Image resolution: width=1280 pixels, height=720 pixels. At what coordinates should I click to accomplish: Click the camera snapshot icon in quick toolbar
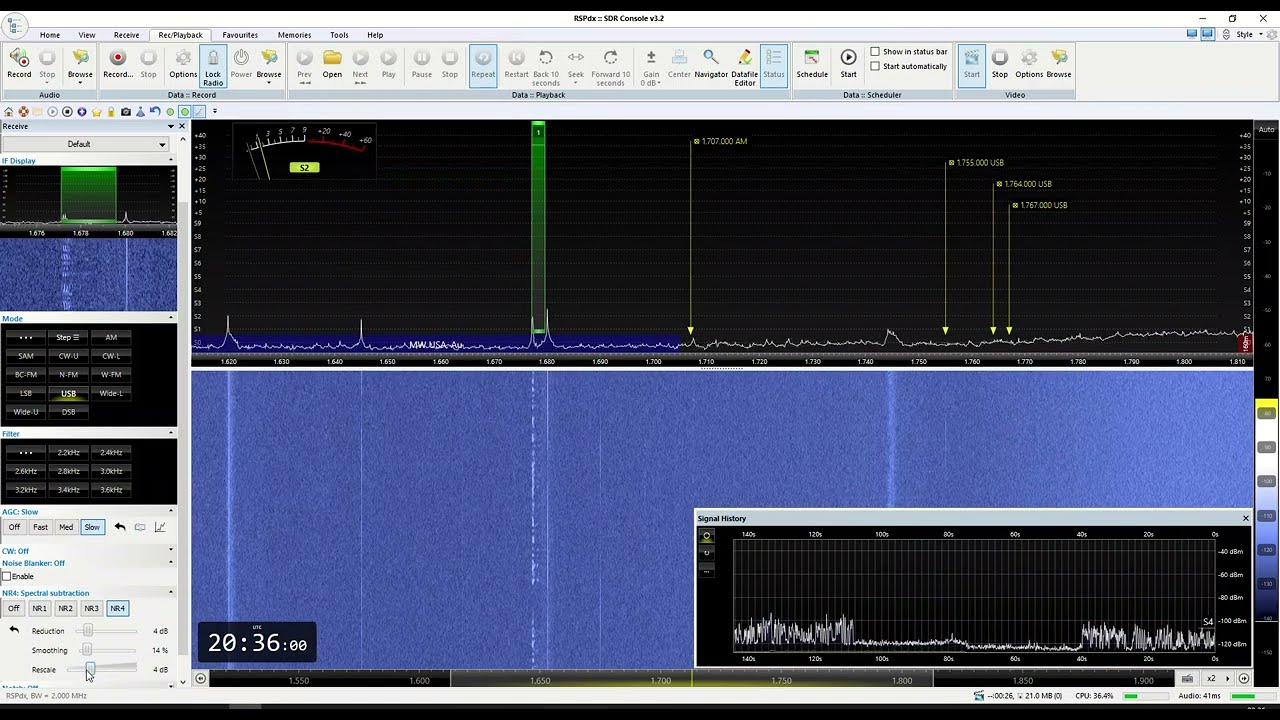point(126,111)
